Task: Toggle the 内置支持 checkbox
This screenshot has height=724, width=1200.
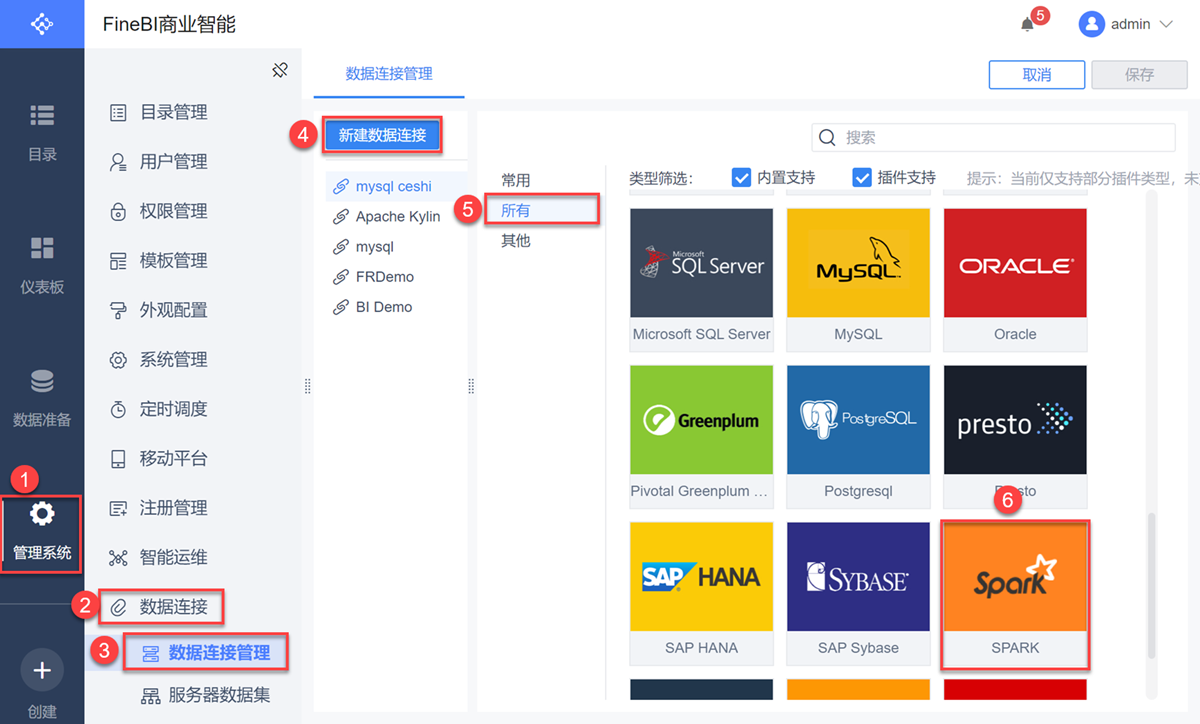Action: tap(741, 177)
